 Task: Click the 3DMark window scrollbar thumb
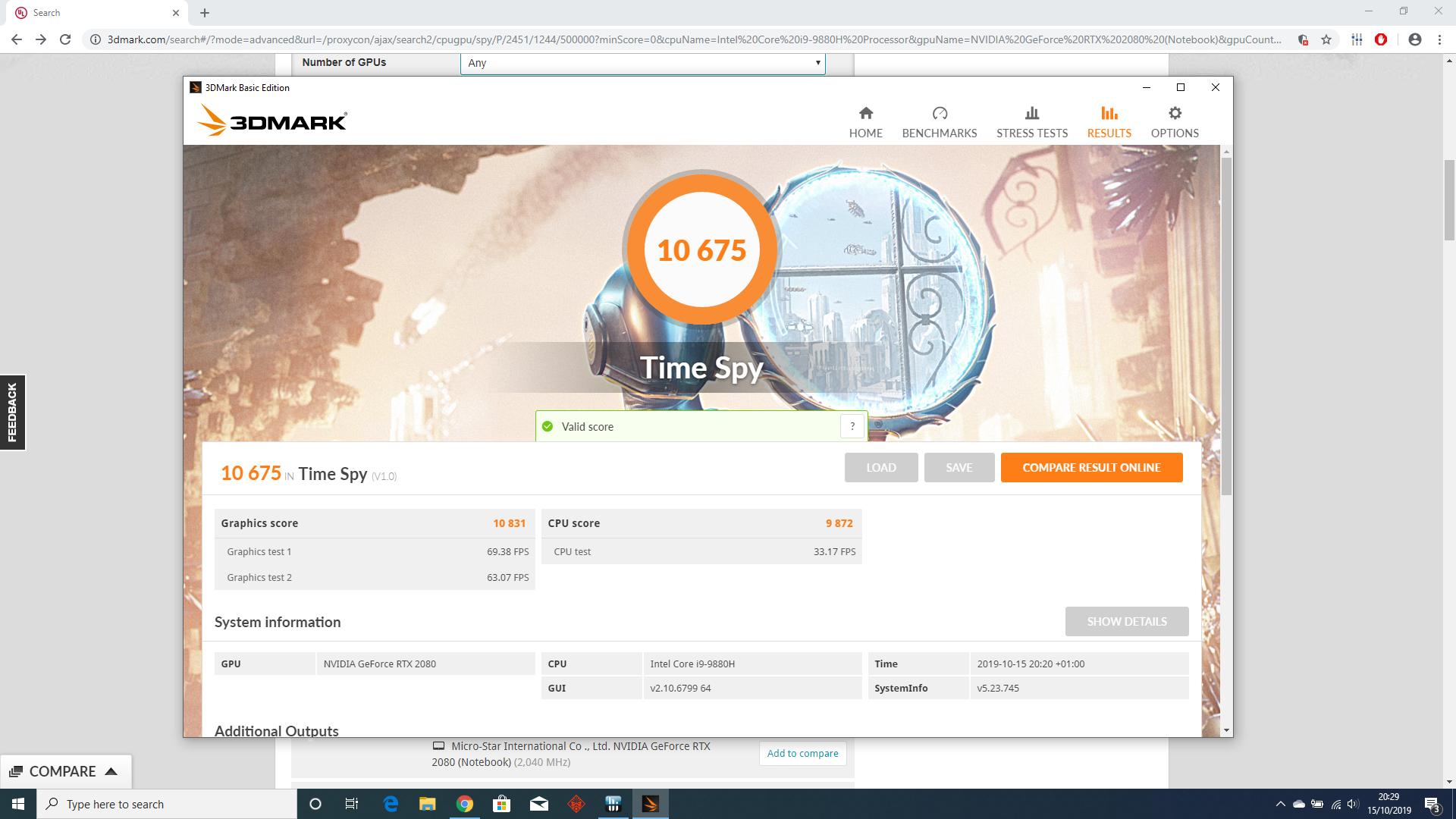point(1226,328)
